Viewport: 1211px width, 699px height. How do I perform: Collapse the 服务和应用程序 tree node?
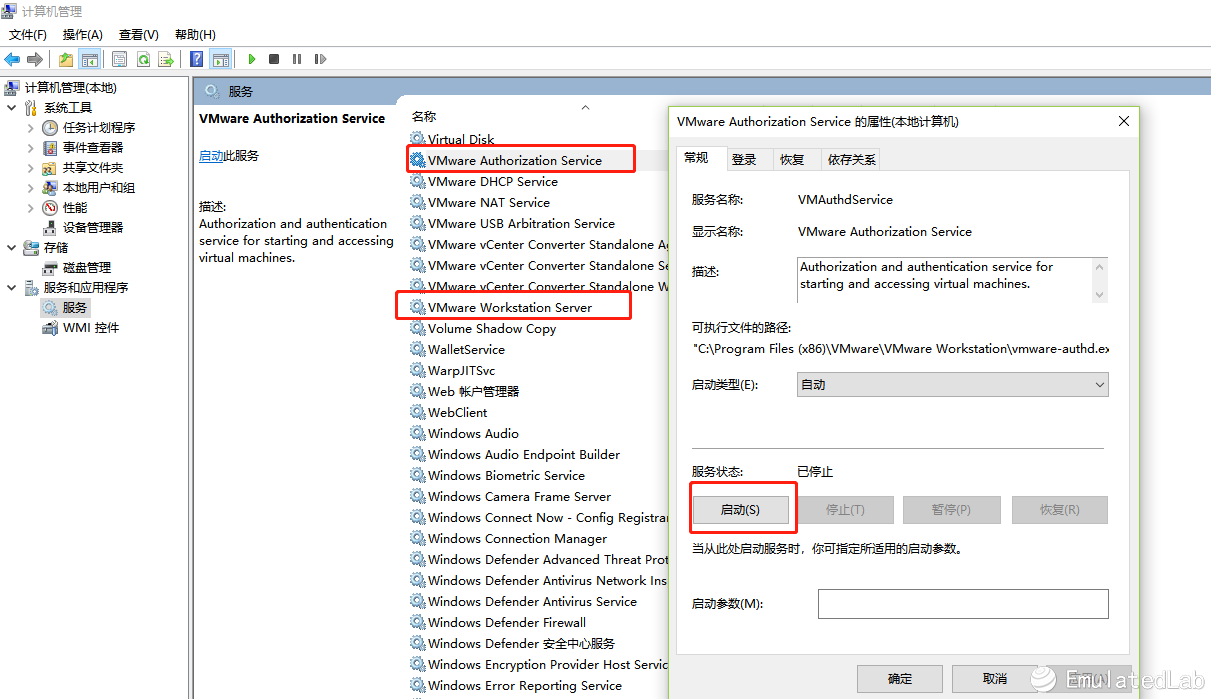tap(11, 288)
